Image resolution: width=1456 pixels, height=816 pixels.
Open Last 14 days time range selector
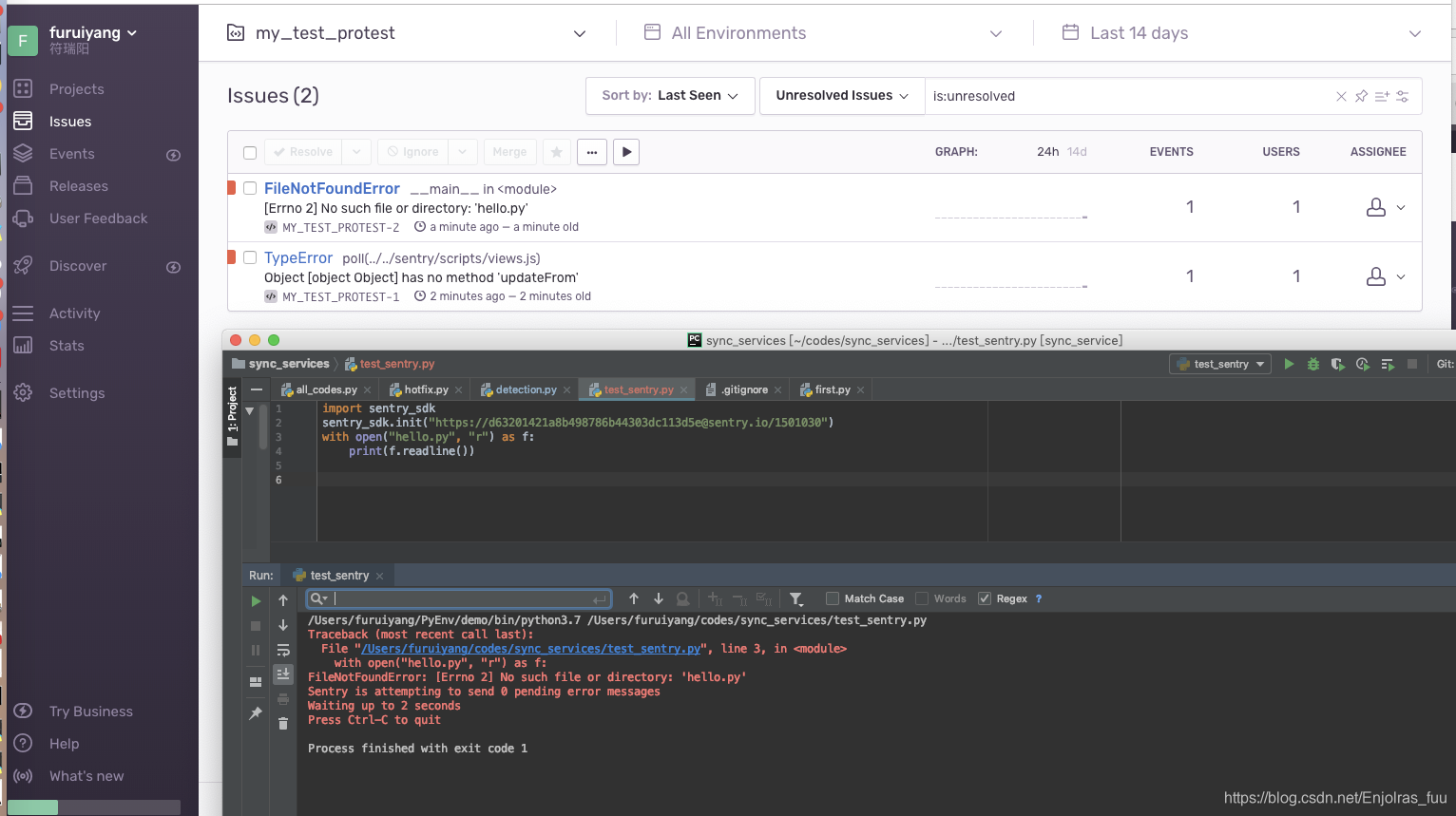tap(1241, 33)
